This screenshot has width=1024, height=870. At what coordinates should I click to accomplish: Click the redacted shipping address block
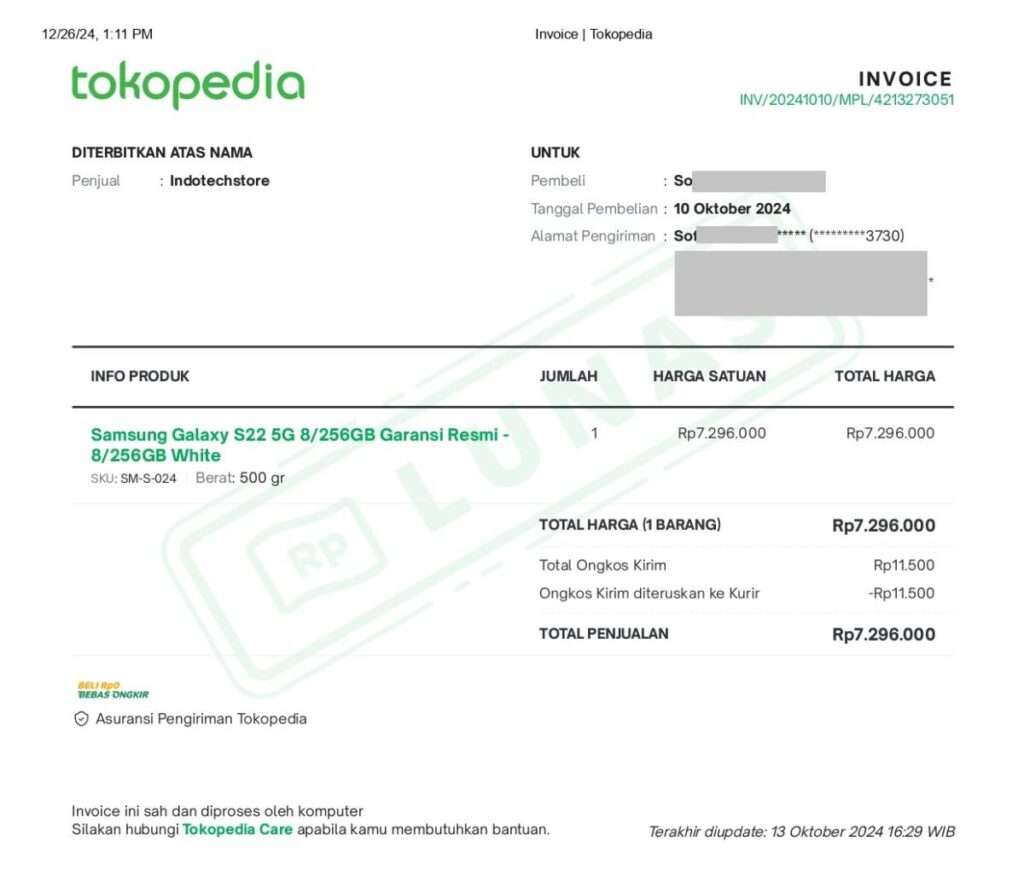[x=800, y=283]
